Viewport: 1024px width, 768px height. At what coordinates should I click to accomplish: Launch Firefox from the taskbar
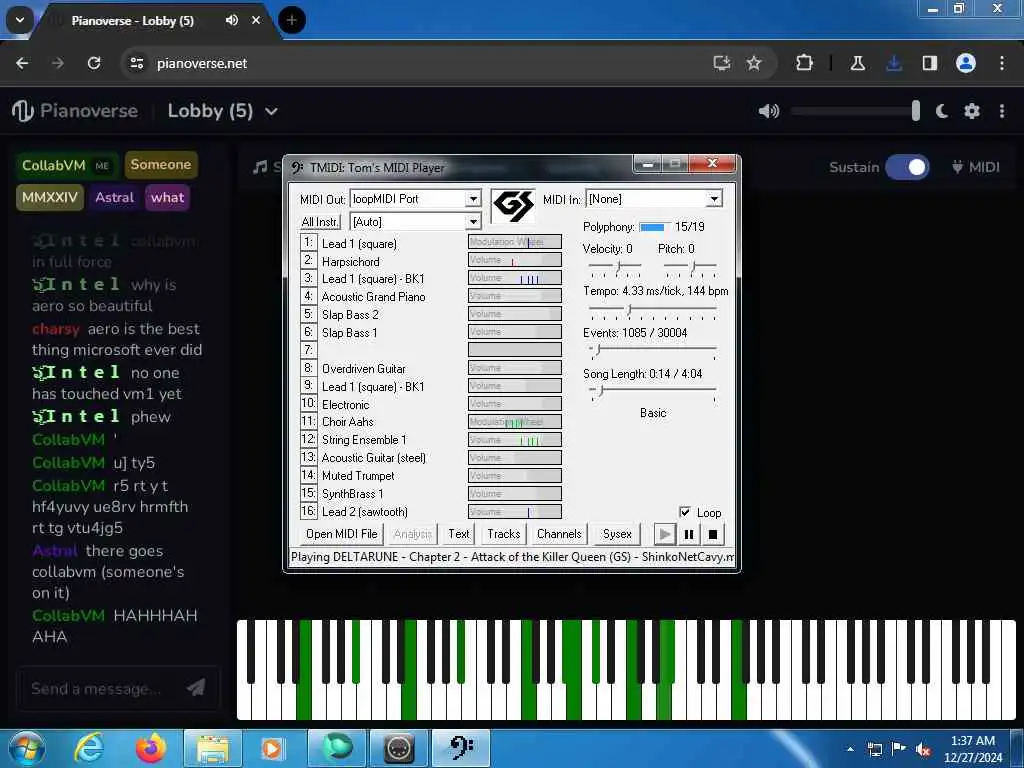pyautogui.click(x=150, y=748)
